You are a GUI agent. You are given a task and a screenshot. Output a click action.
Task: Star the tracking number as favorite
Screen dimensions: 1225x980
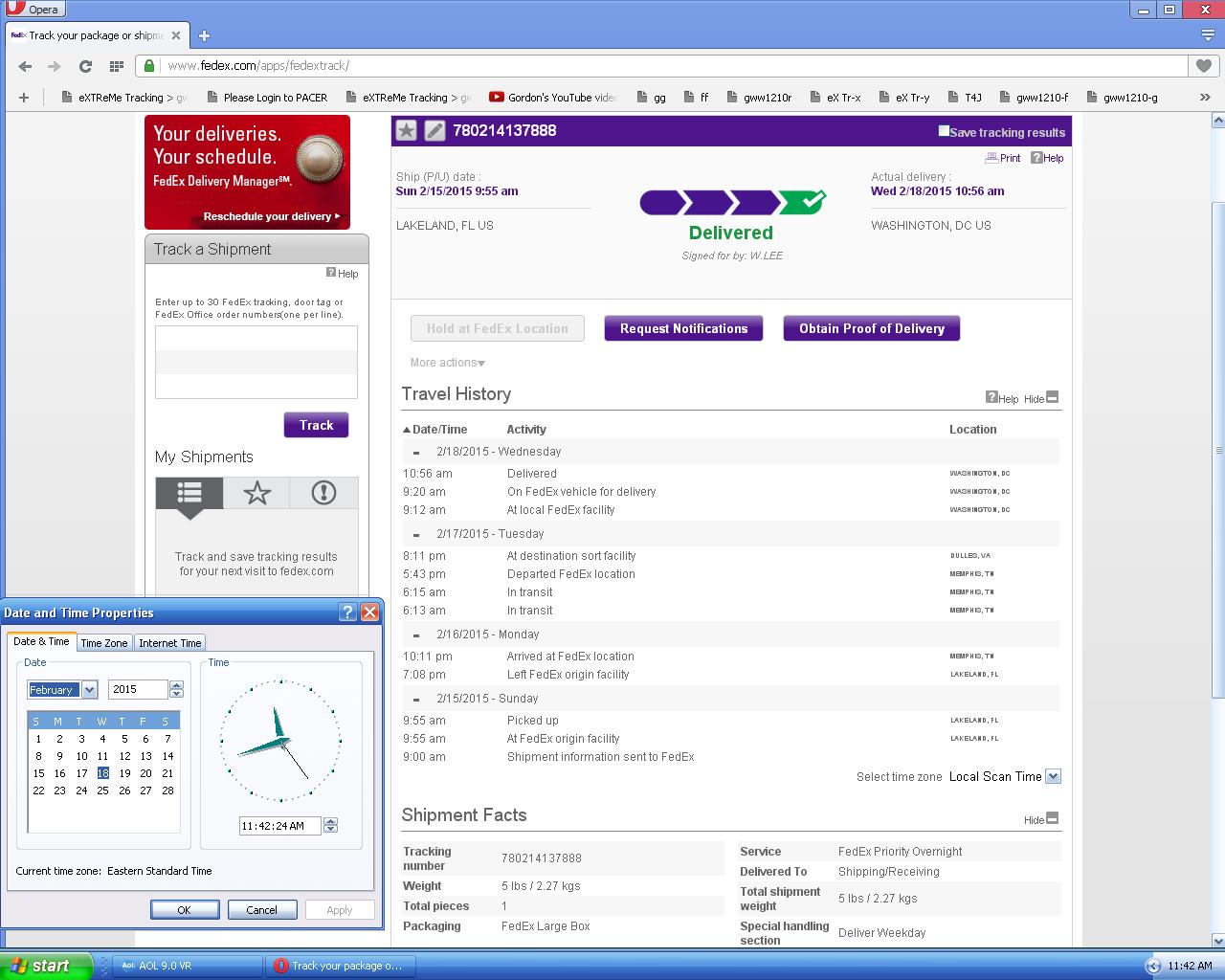tap(407, 130)
